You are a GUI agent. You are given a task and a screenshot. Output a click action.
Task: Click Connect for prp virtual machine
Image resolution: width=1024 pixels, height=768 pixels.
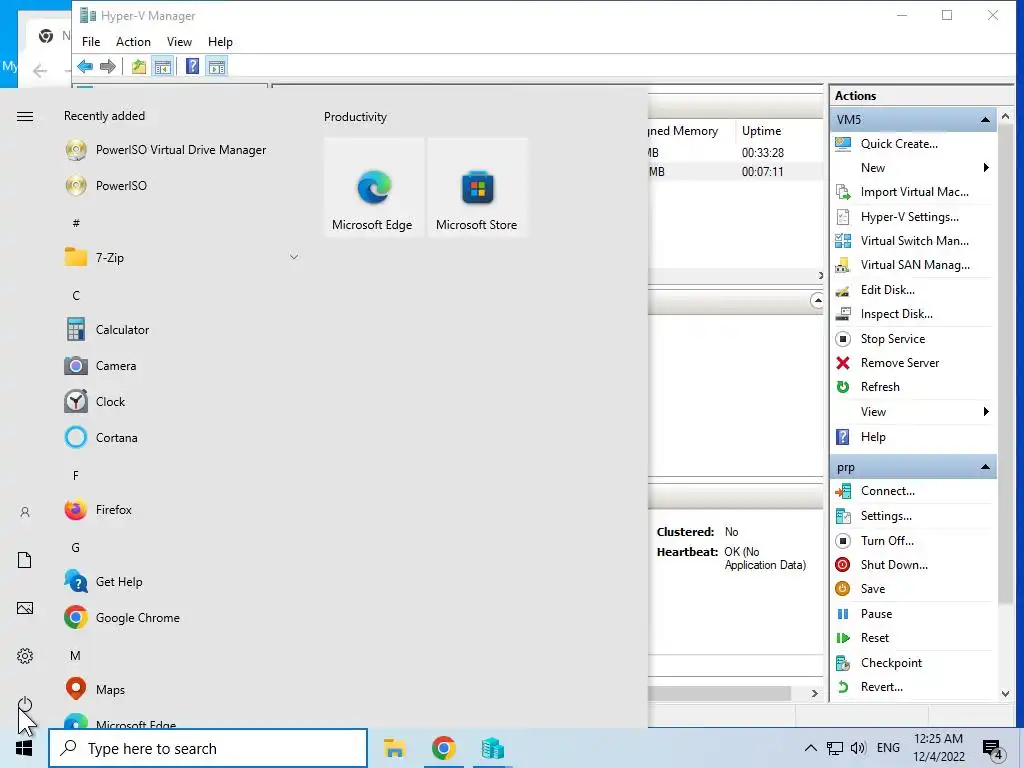click(x=887, y=491)
